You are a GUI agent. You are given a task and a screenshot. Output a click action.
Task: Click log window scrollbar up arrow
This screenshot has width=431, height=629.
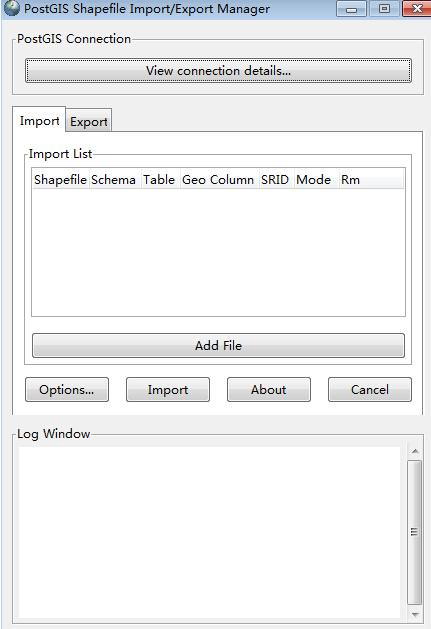[415, 451]
